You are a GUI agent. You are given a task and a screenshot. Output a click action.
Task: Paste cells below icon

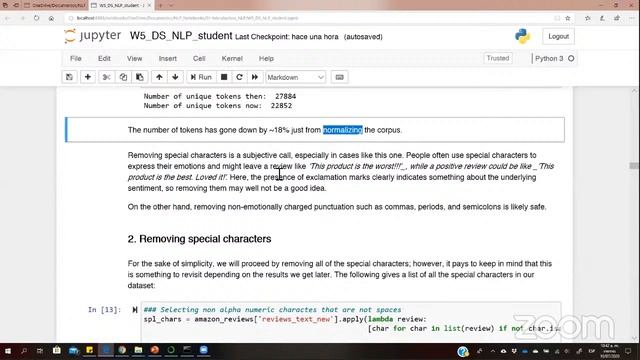pos(140,77)
